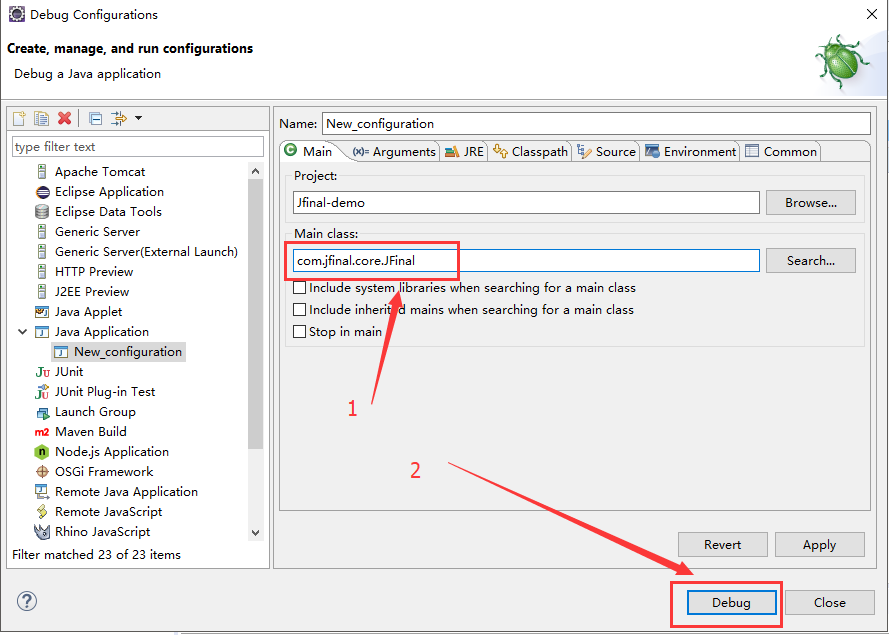The image size is (889, 635).
Task: Click the Main class text field
Action: (524, 261)
